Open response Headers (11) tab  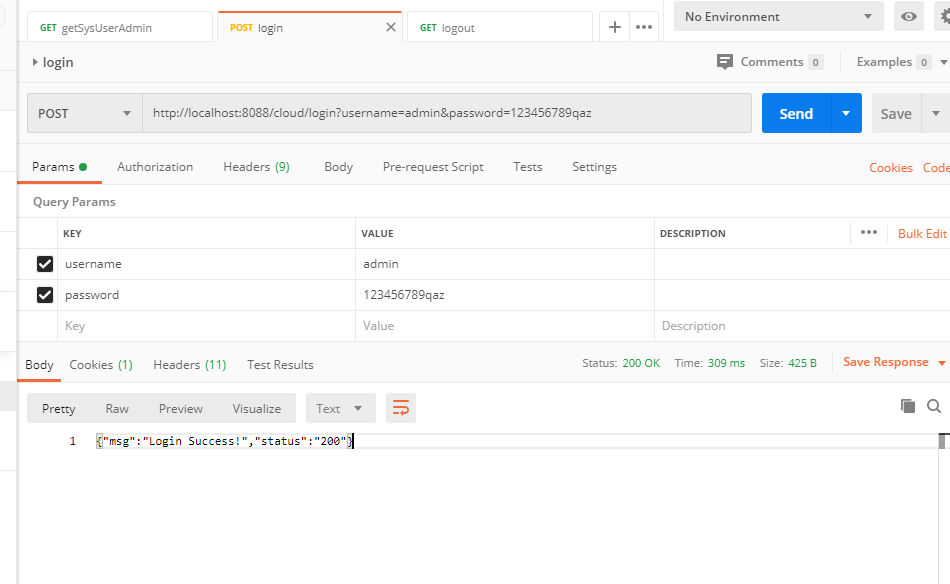click(190, 365)
